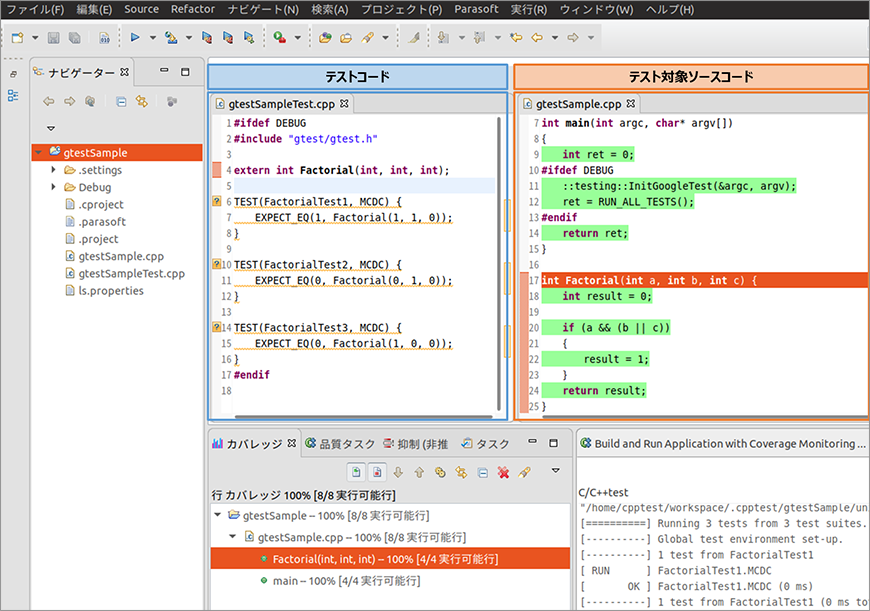
Task: Click the plain open folder toolbar icon
Action: point(346,38)
